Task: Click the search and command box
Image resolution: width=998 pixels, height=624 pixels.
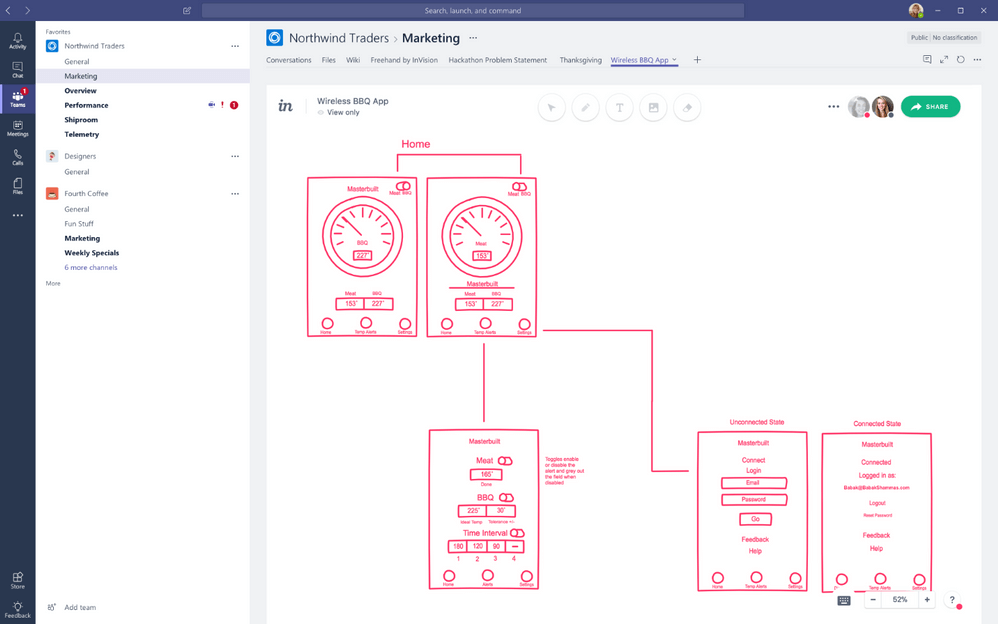Action: [472, 11]
